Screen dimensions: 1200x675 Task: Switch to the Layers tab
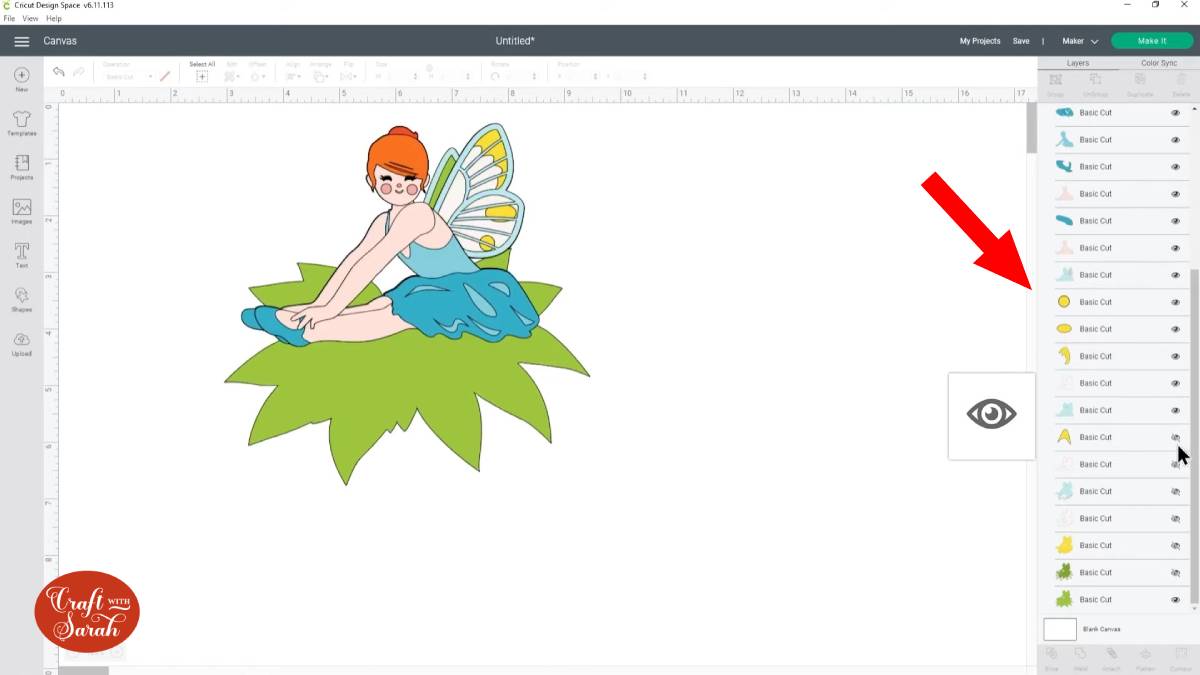pos(1078,63)
